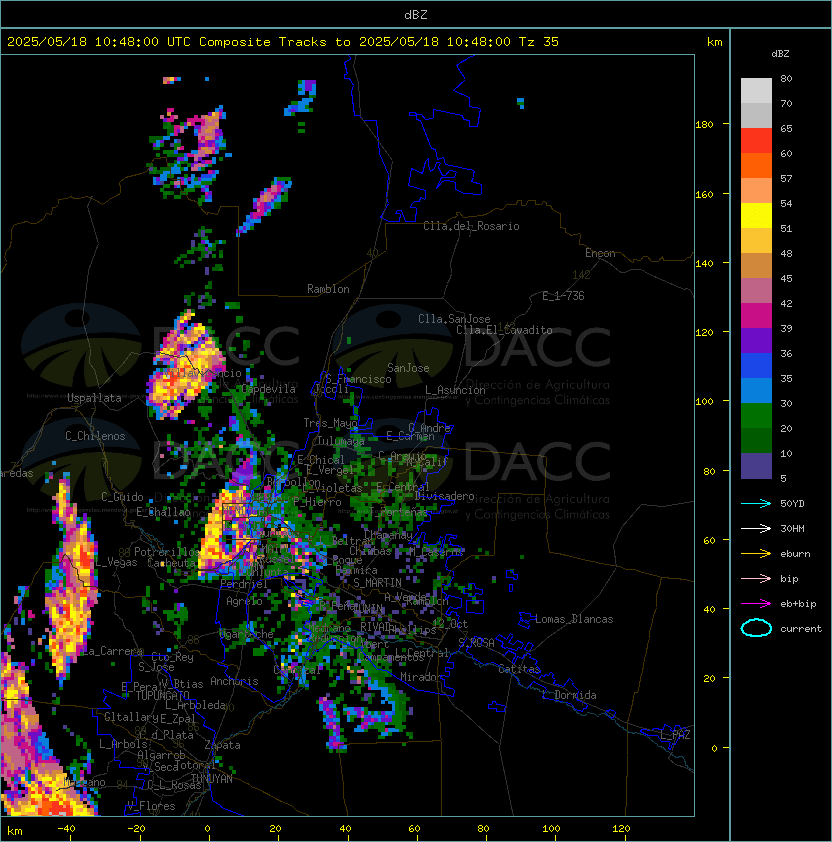Pick the light gray swatch between 80 and 70
This screenshot has height=842, width=832.
tap(756, 91)
